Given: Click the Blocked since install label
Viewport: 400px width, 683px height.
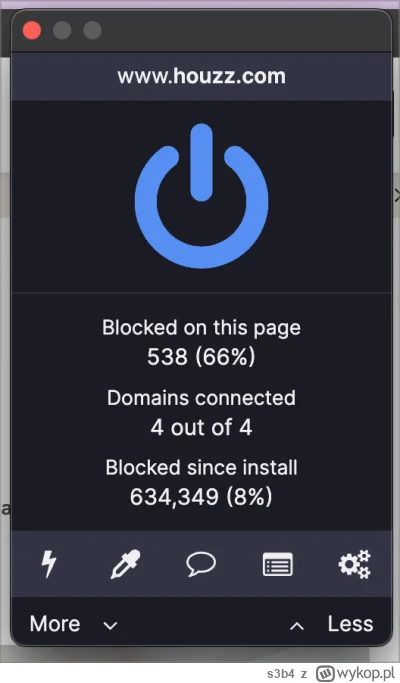Looking at the screenshot, I should (x=201, y=468).
